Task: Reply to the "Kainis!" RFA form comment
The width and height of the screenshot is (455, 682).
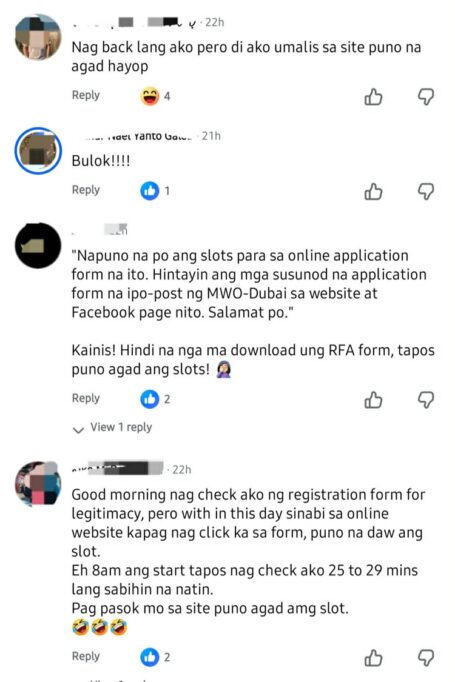Action: (86, 398)
